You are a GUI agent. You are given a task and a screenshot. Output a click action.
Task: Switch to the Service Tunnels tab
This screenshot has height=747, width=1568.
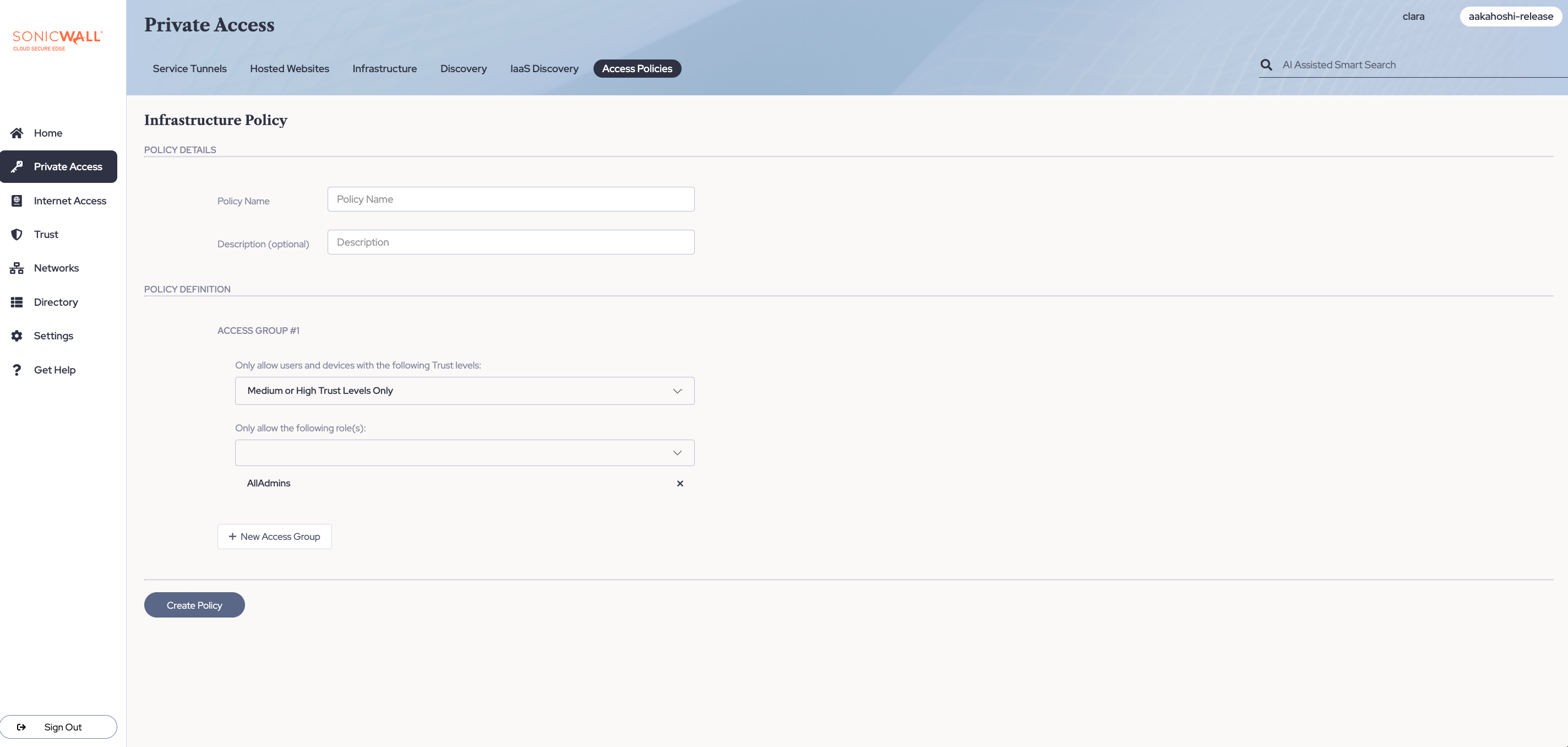click(x=189, y=68)
